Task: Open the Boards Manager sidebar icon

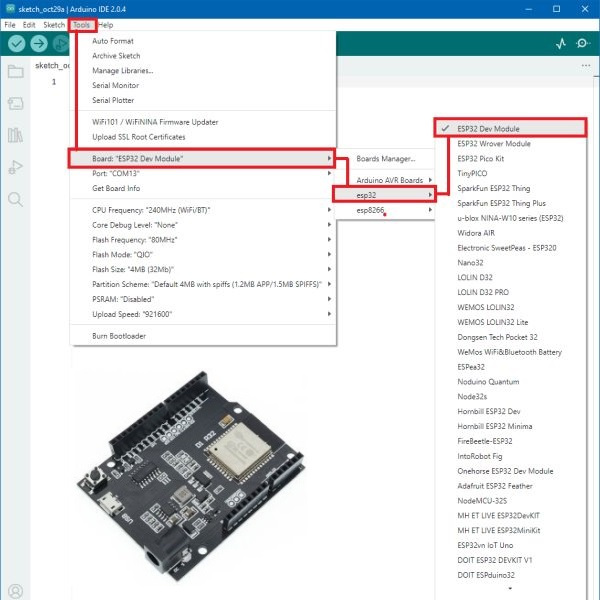Action: tap(15, 104)
